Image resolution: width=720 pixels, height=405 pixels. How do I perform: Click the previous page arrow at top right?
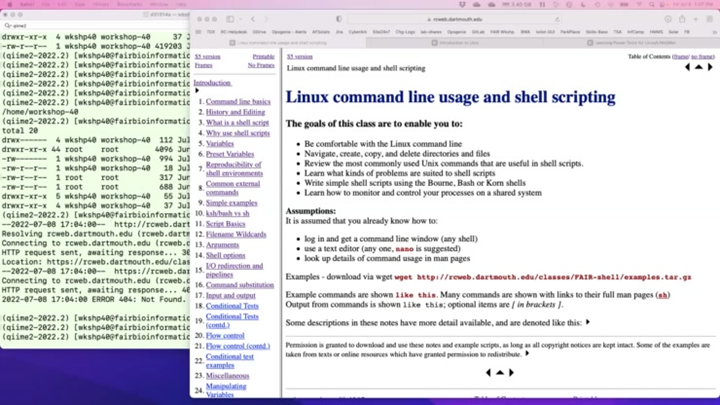688,68
